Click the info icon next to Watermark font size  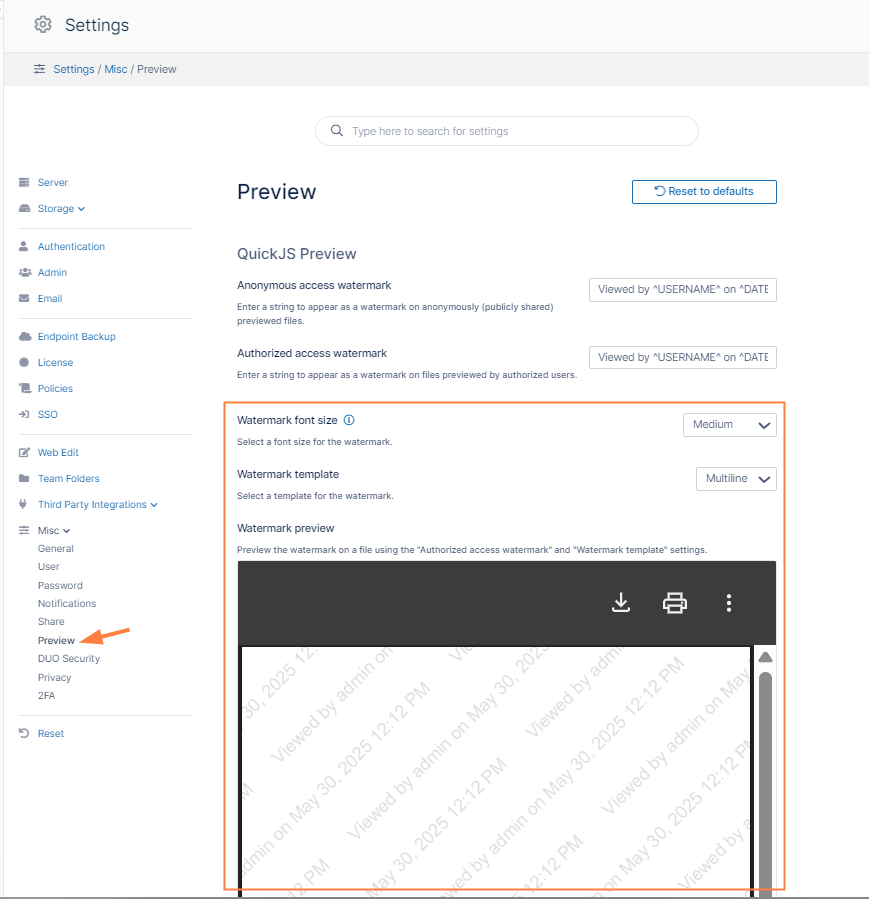349,420
